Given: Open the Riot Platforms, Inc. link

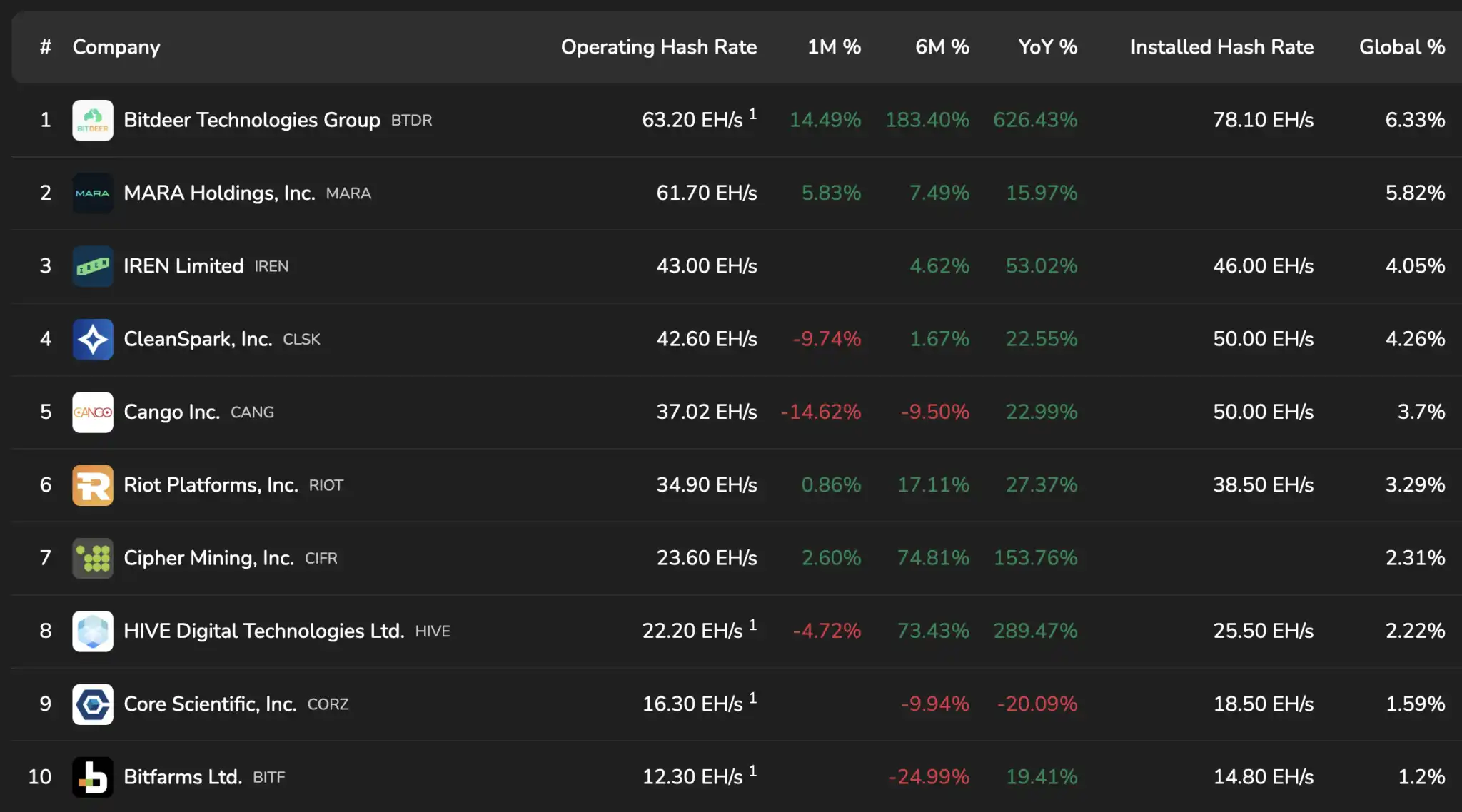Looking at the screenshot, I should 211,485.
